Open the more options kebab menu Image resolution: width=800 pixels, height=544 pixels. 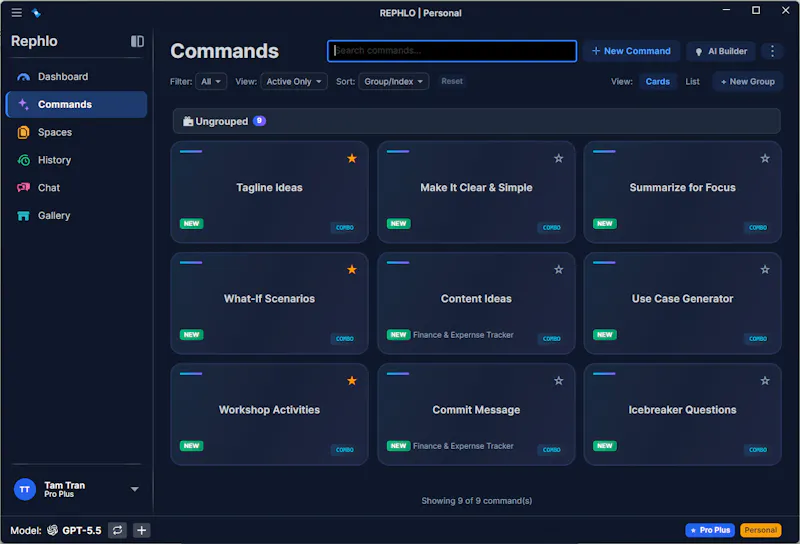(x=772, y=51)
